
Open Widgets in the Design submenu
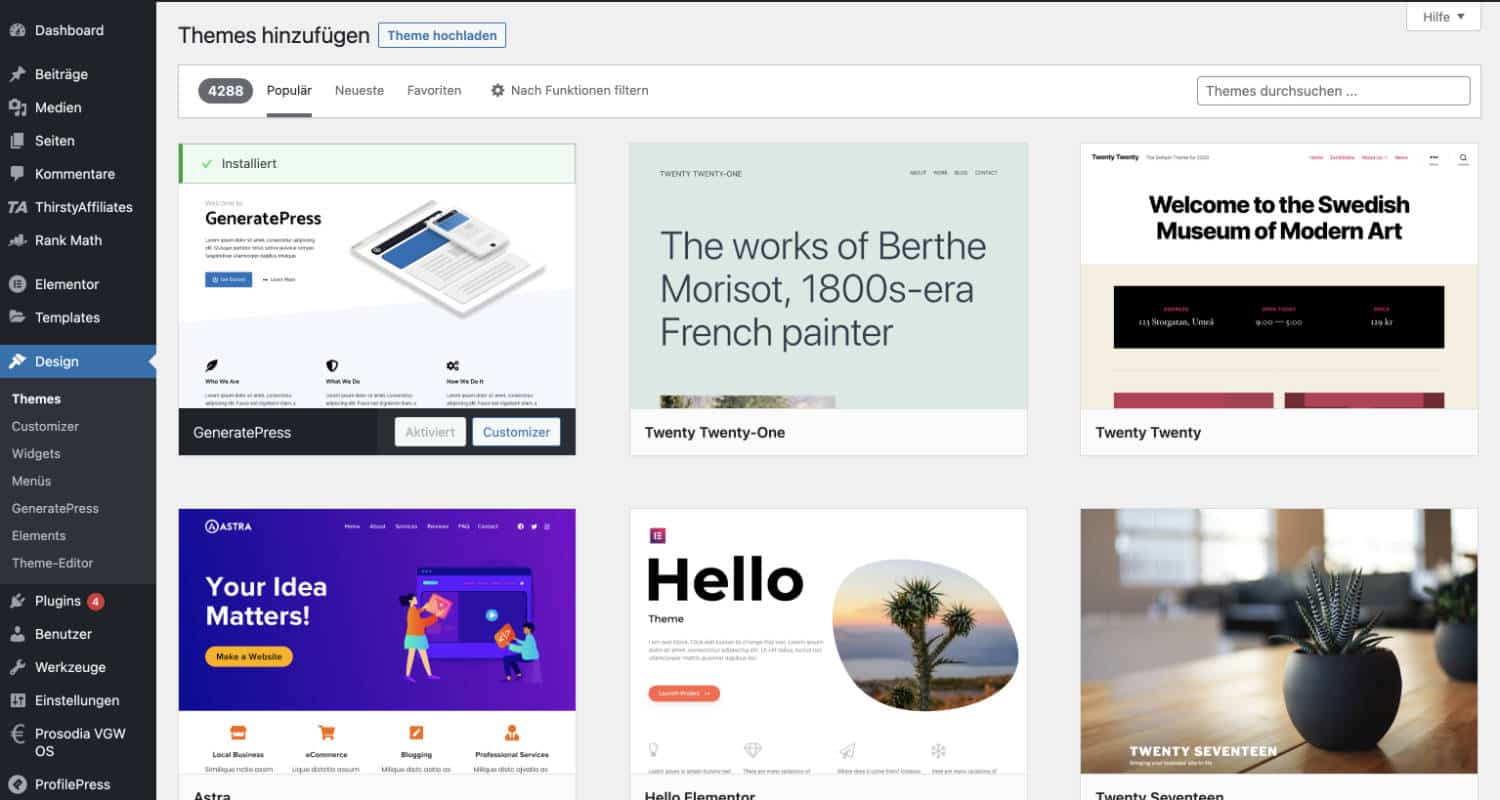pos(36,453)
